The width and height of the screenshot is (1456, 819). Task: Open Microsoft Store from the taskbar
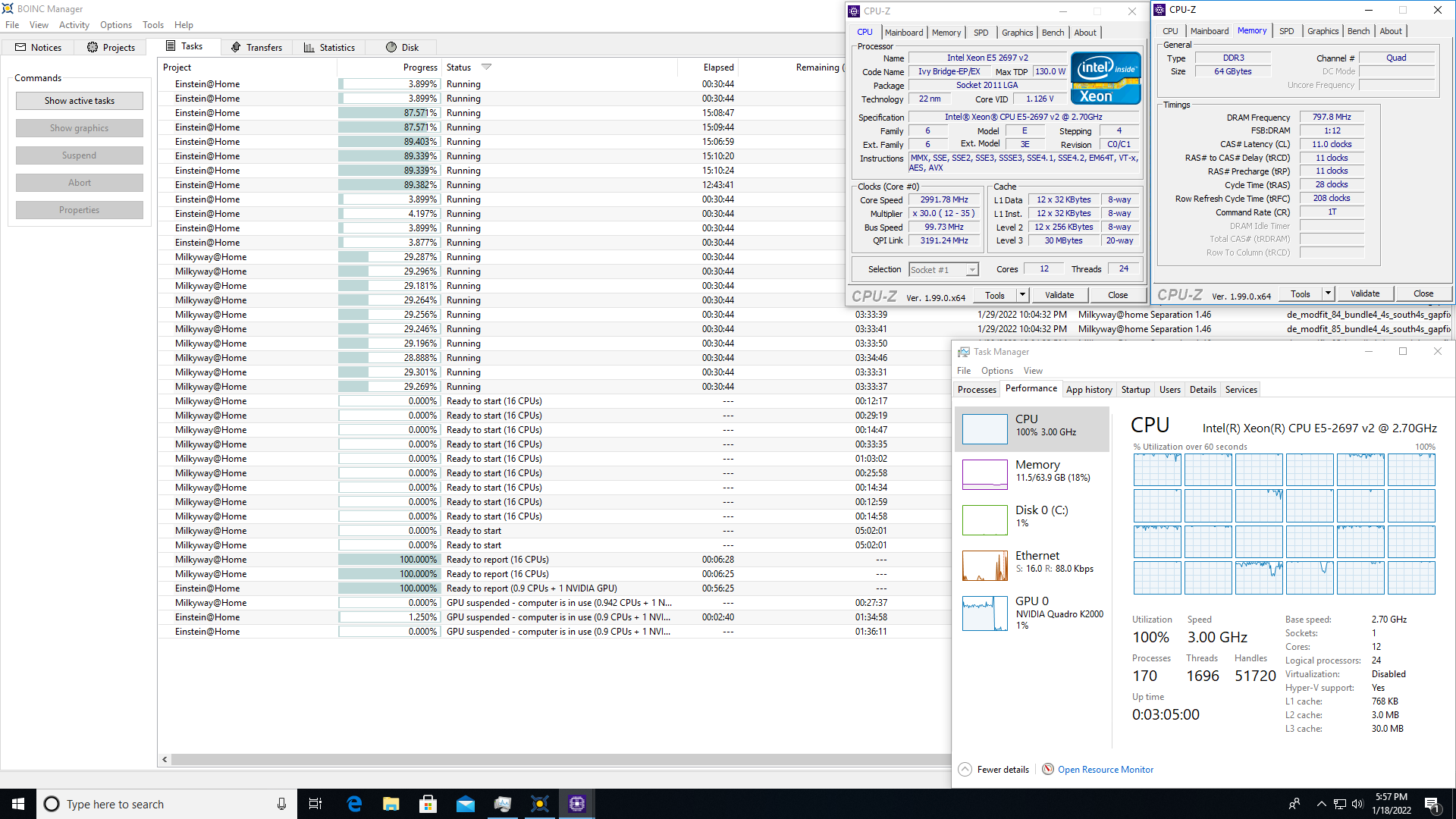click(428, 804)
